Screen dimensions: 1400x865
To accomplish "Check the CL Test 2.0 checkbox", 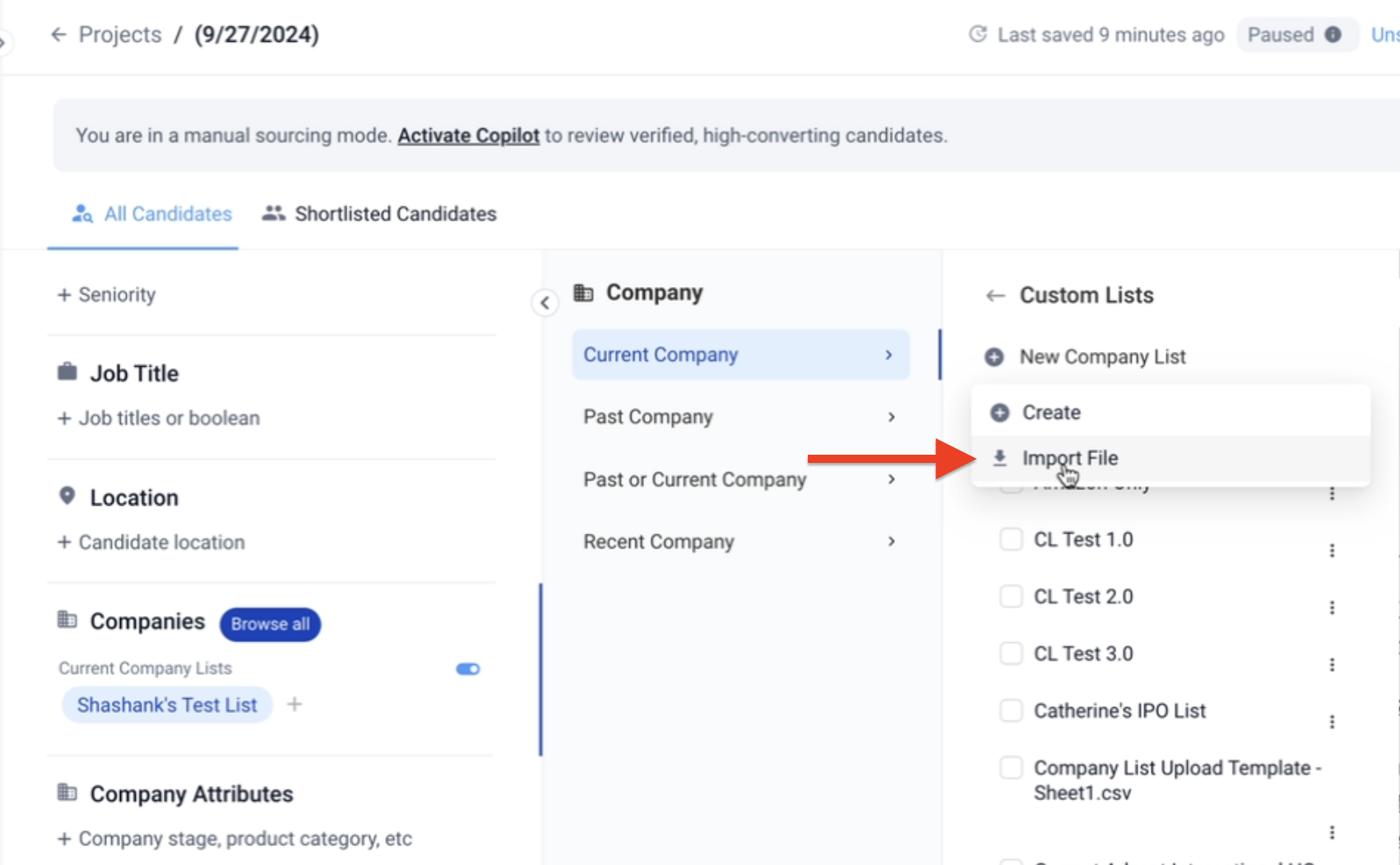I will 1011,596.
